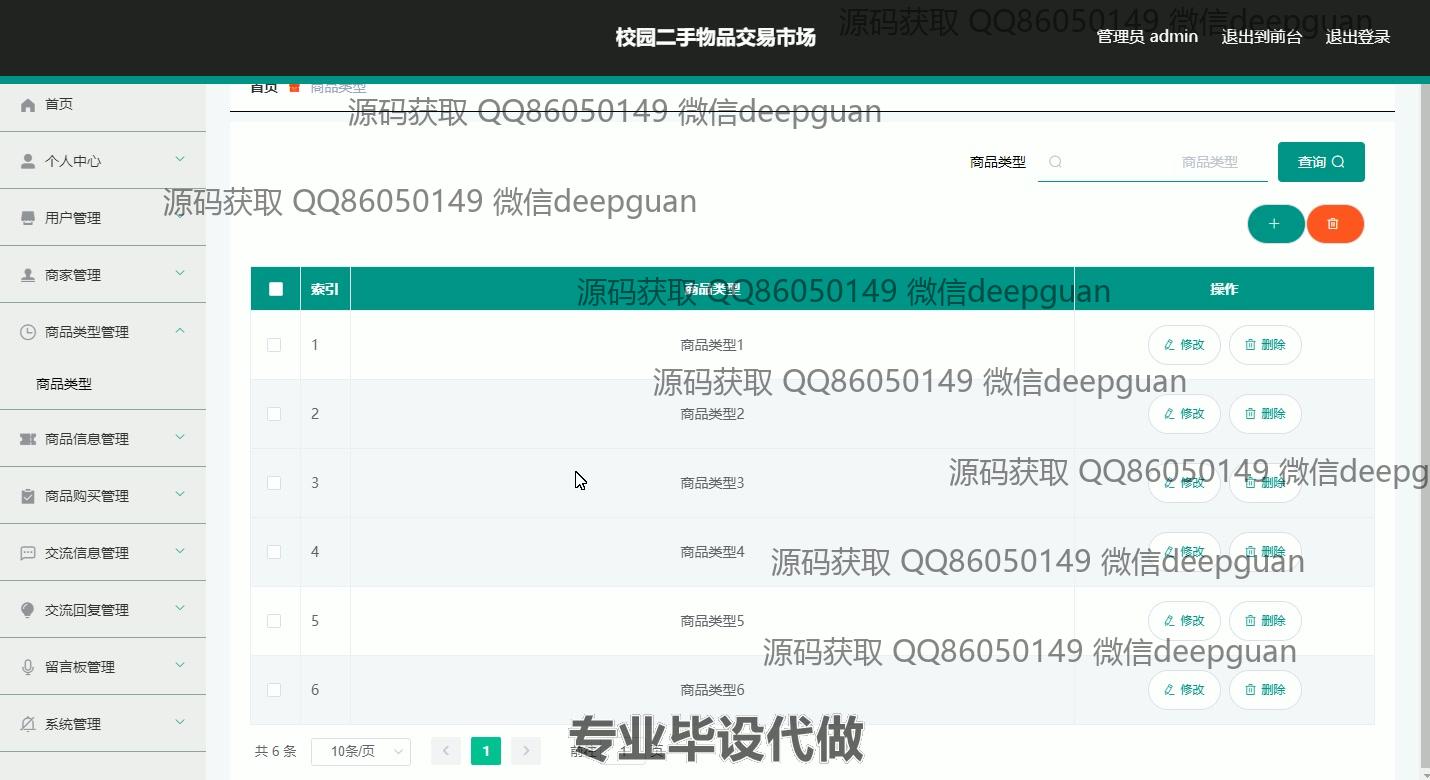Viewport: 1430px width, 780px height.
Task: Toggle the select-all checkbox in table header
Action: tap(276, 289)
